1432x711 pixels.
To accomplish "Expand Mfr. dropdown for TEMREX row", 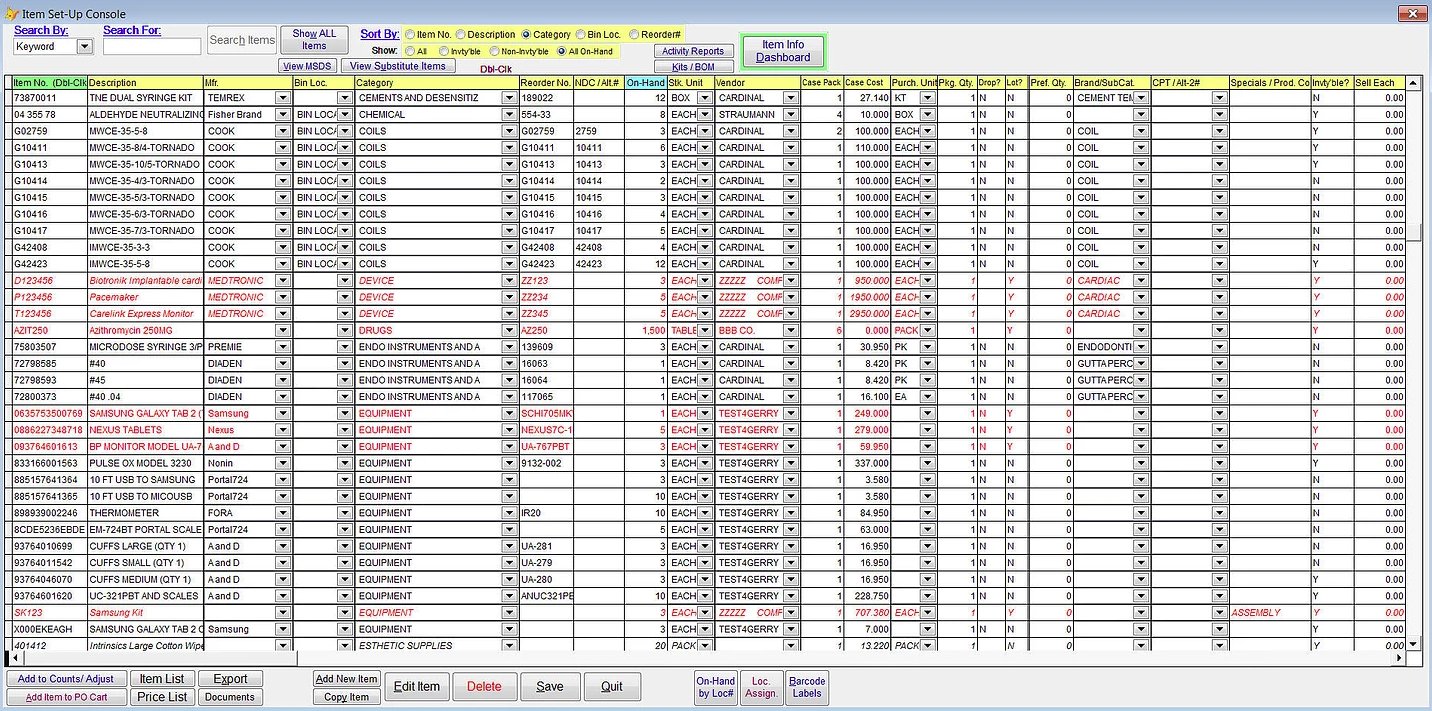I will [x=283, y=98].
